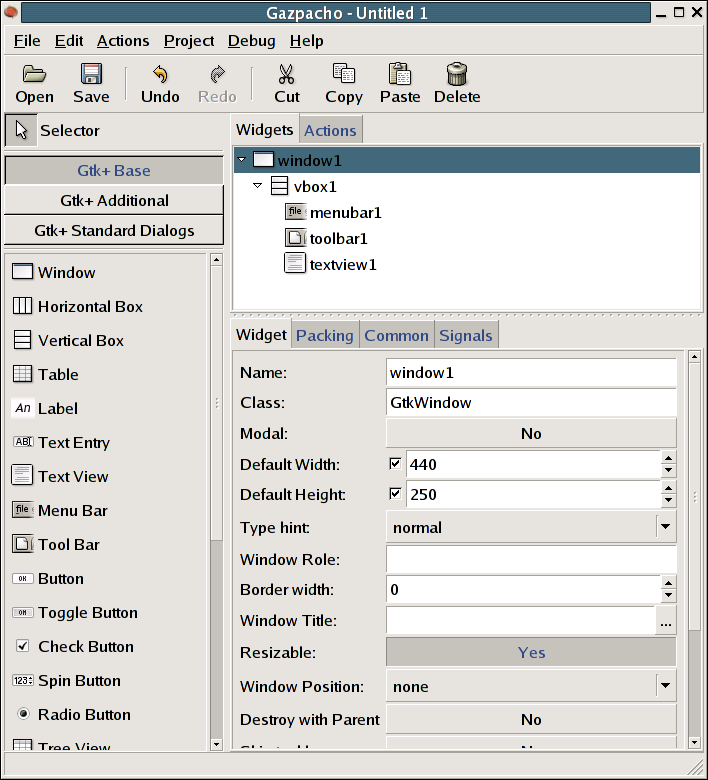Collapse the vbox1 tree node
The image size is (708, 780).
click(257, 186)
